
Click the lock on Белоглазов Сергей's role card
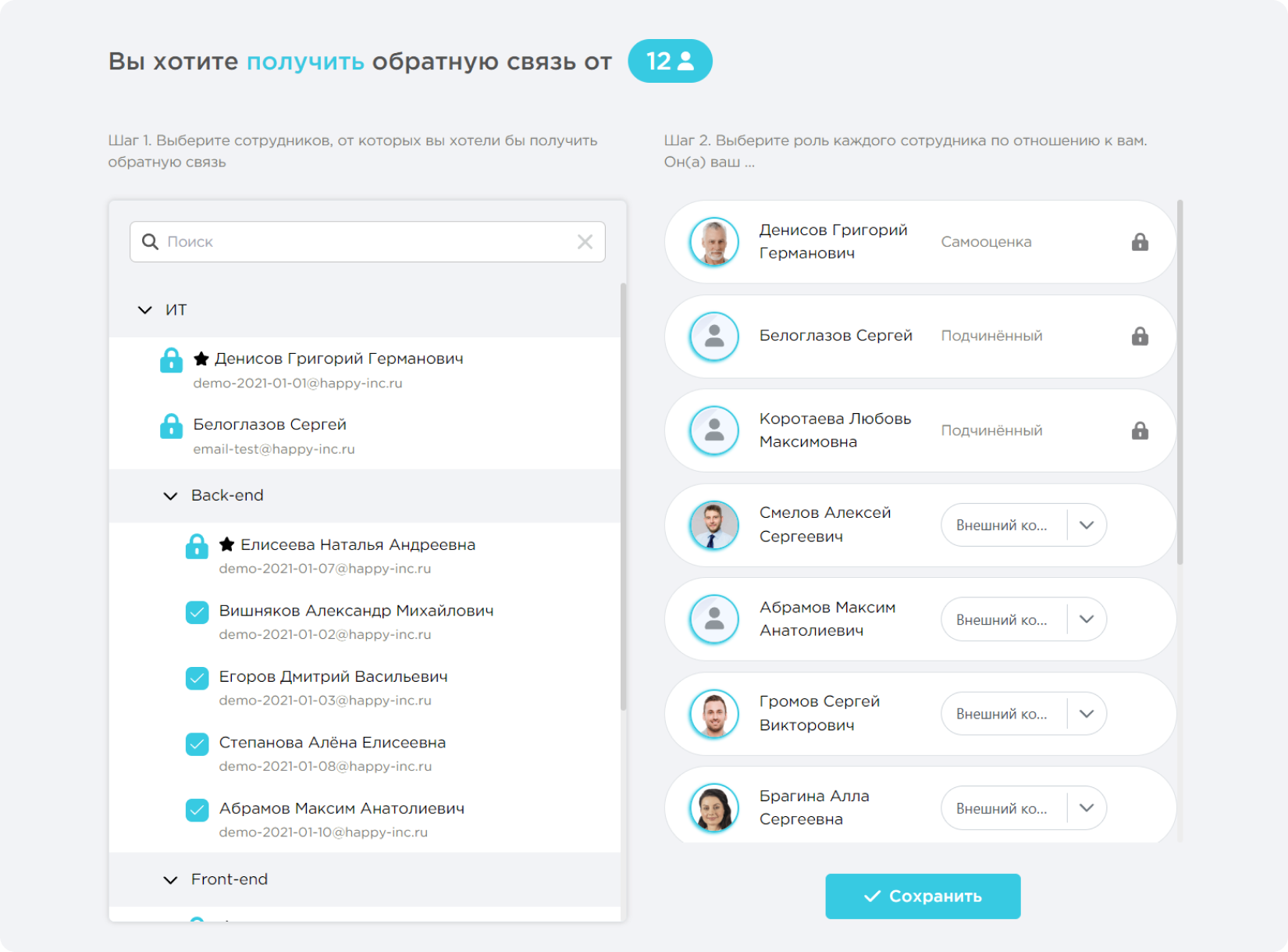click(x=1140, y=336)
